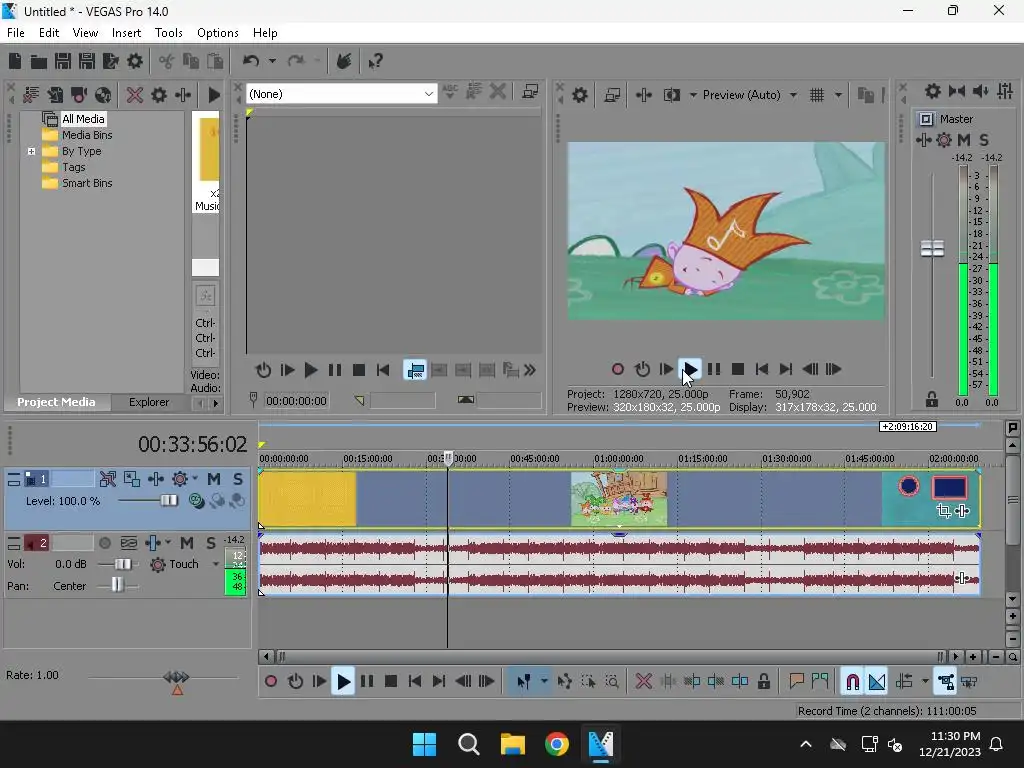Open video preview Project Properties gear
Image resolution: width=1024 pixels, height=768 pixels.
(x=580, y=95)
